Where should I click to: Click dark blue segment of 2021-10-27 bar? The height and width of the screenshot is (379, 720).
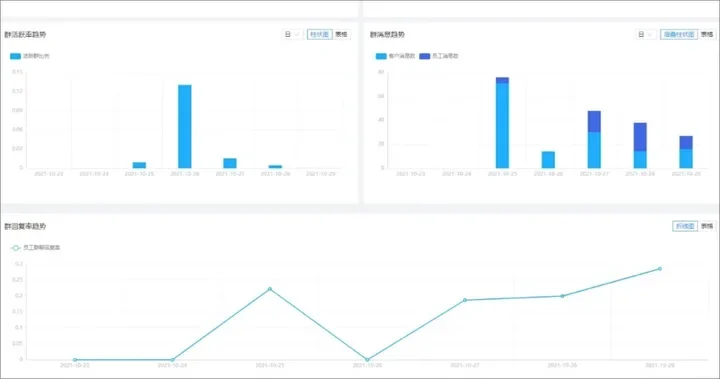594,122
